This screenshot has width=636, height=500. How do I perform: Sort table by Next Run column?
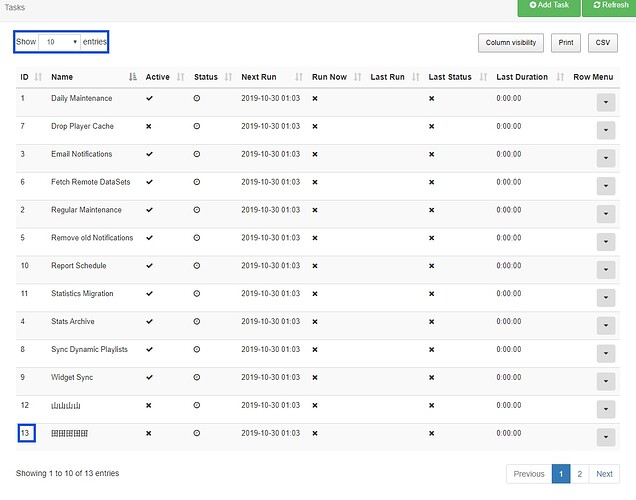[x=272, y=77]
